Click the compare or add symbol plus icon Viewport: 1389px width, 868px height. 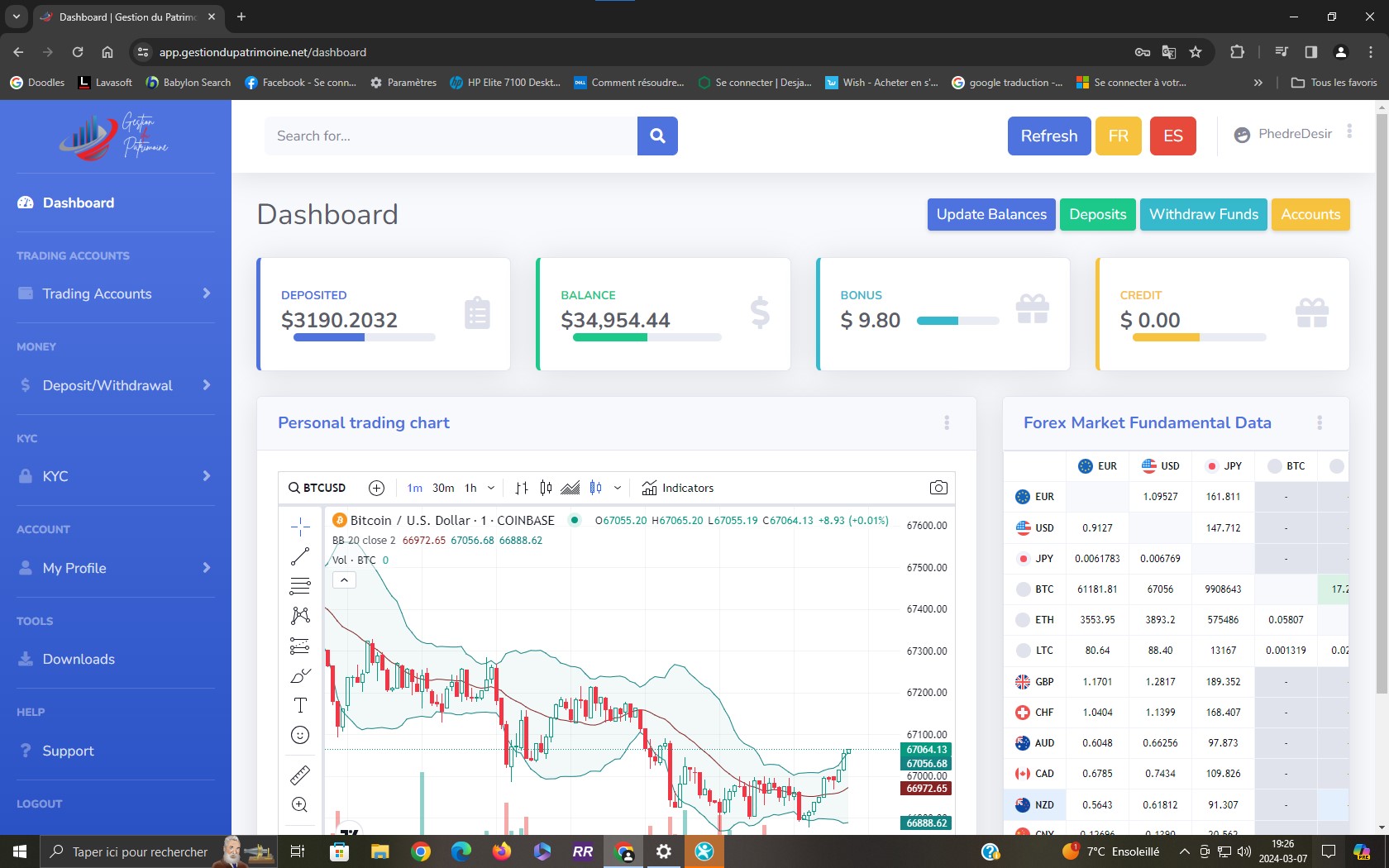click(x=376, y=488)
